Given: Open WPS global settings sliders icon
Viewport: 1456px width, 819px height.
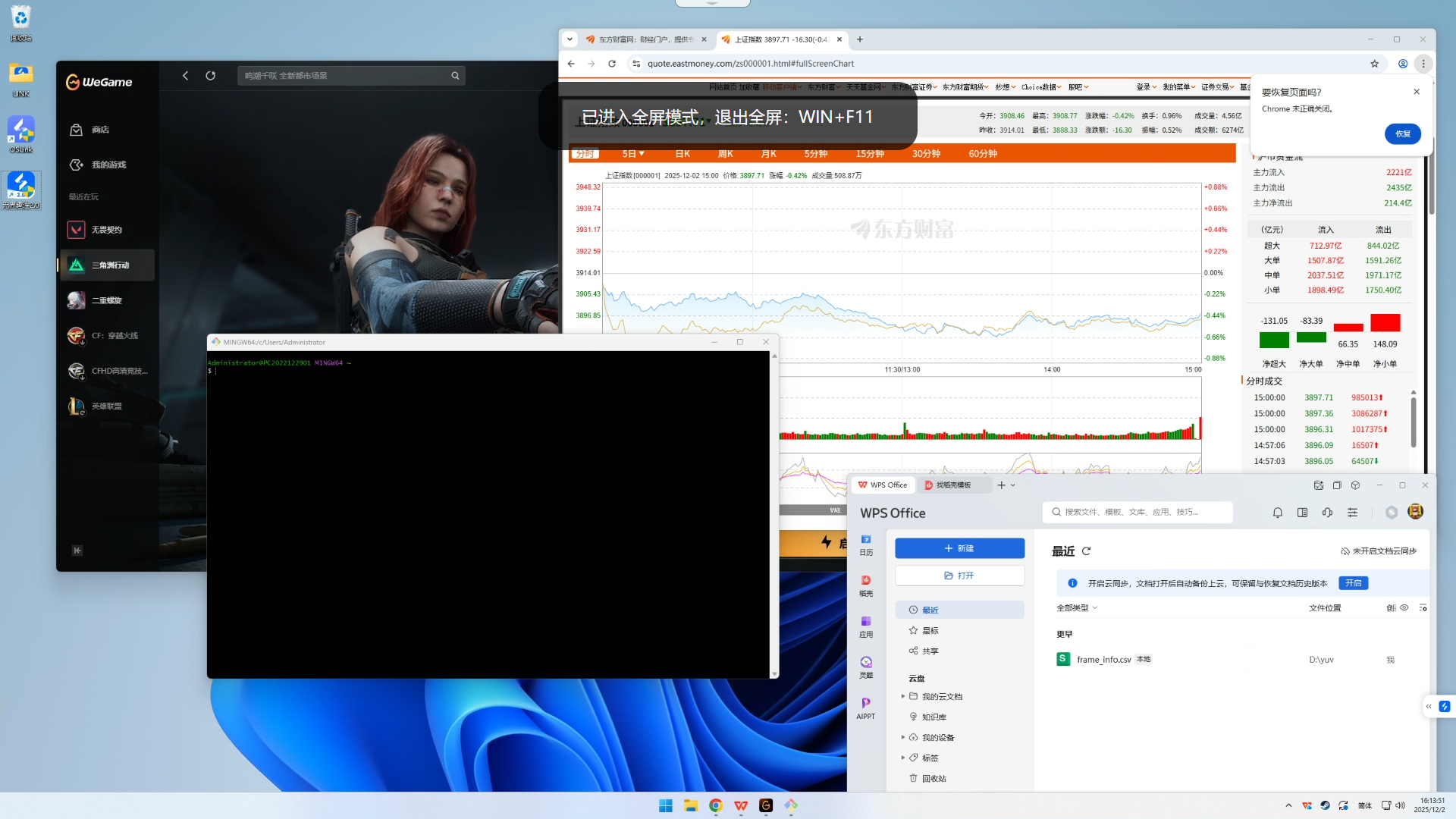Looking at the screenshot, I should 1352,512.
